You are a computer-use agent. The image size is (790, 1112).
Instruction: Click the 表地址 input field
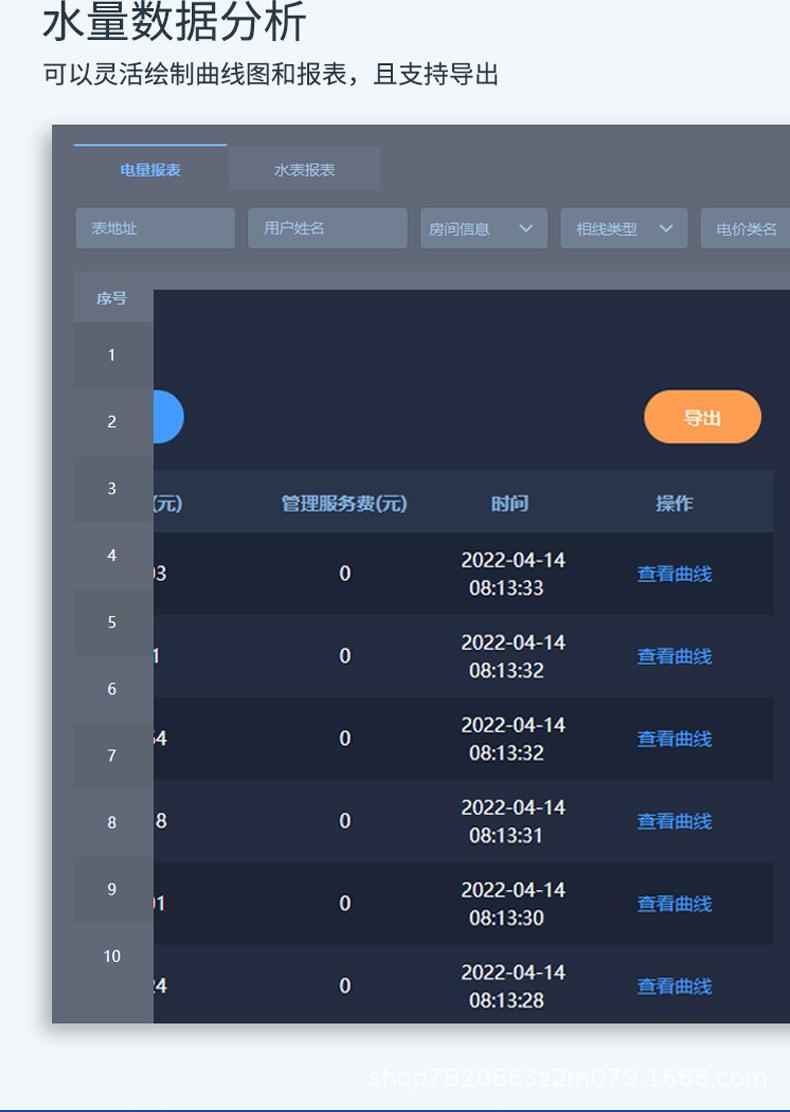point(155,228)
